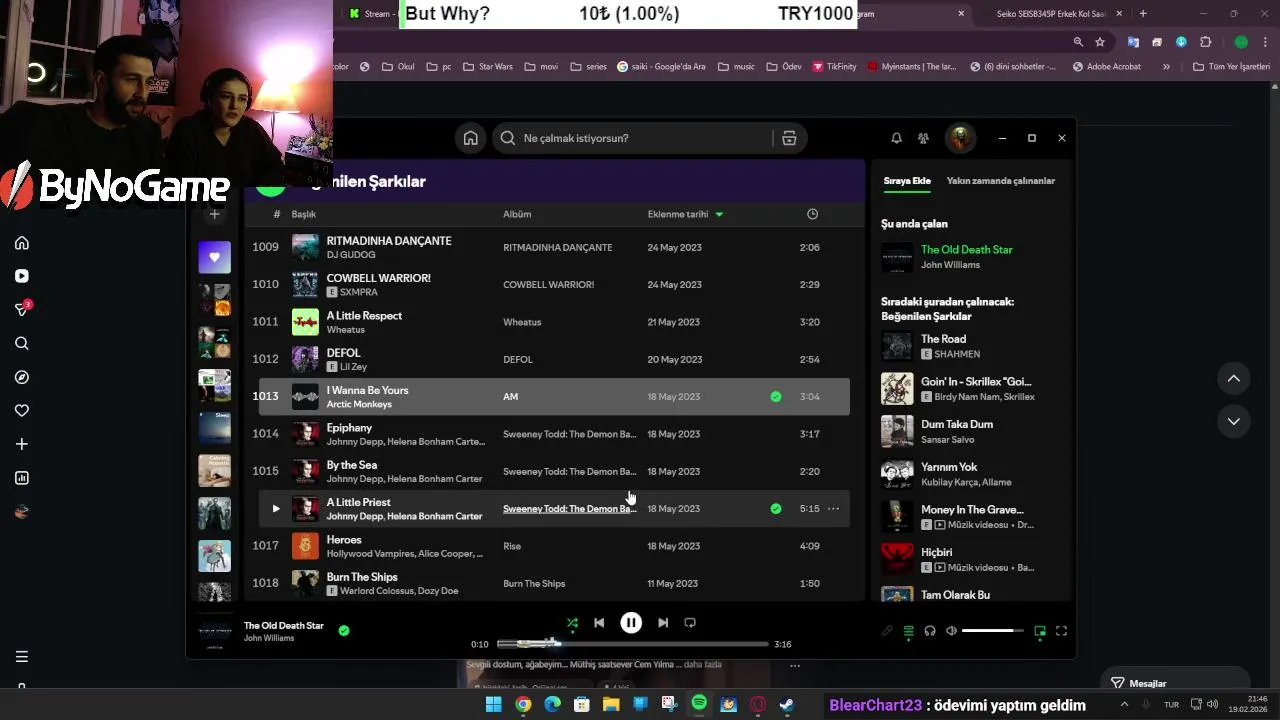Open Spotify profile avatar menu
This screenshot has height=720, width=1280.
961,138
